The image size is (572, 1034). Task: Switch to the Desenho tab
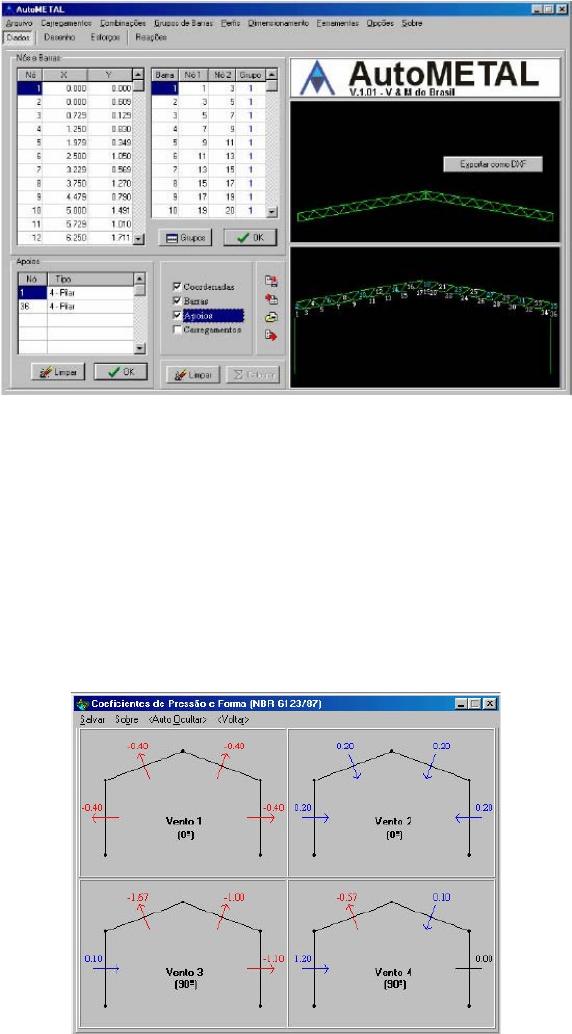pyautogui.click(x=60, y=38)
